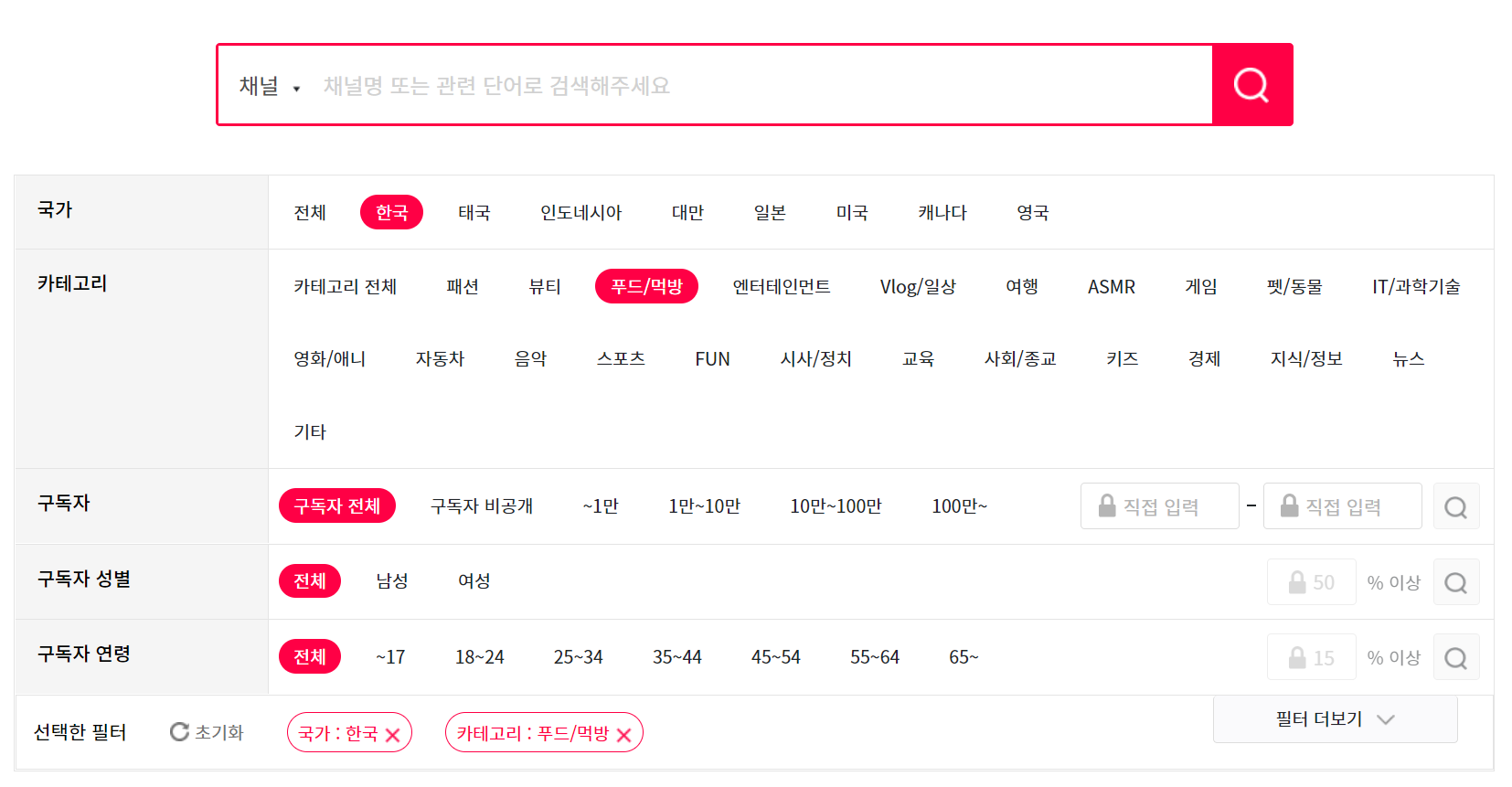The height and width of the screenshot is (787, 1512).
Task: Filter by 자동차 category
Action: tap(440, 358)
